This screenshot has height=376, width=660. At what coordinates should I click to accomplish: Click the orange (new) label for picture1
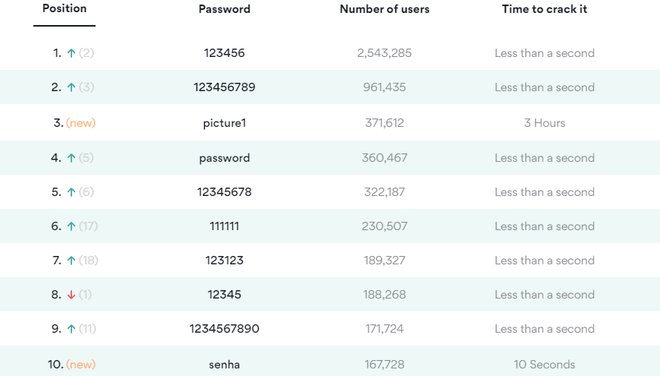[x=81, y=123]
